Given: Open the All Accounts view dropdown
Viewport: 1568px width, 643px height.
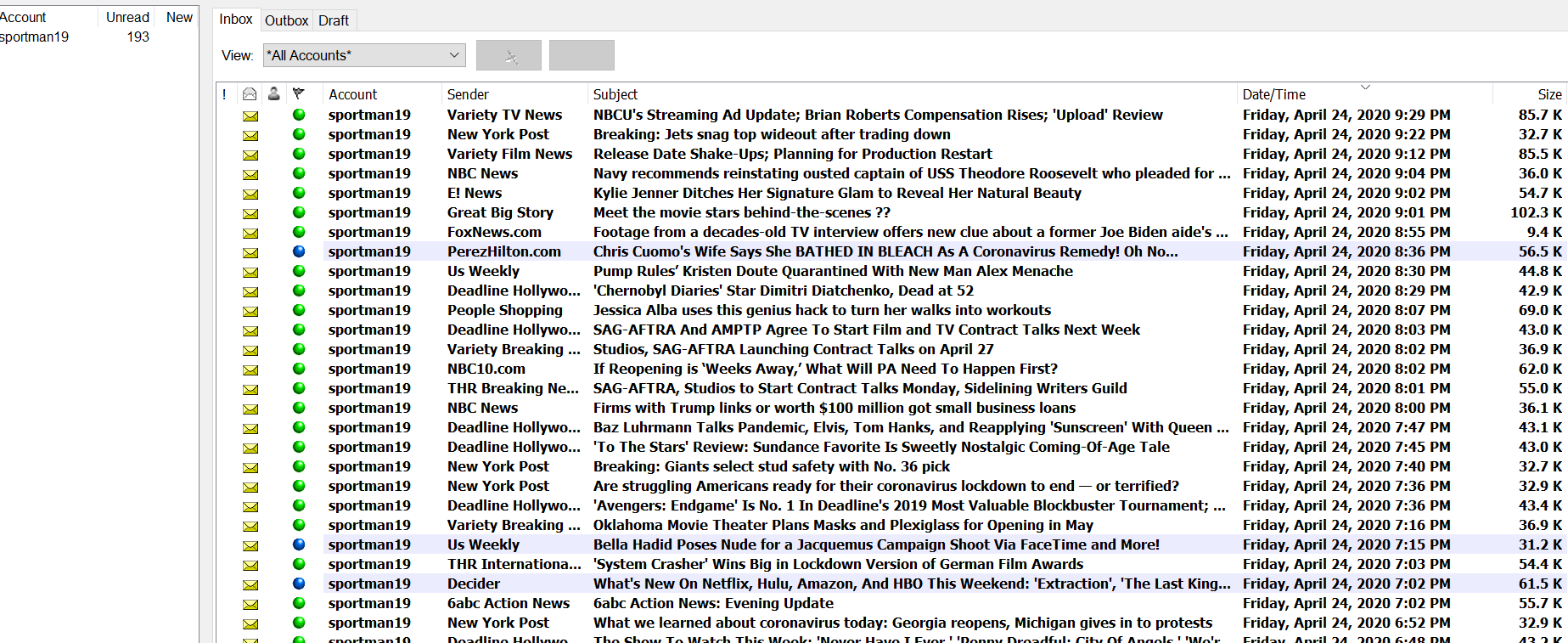Looking at the screenshot, I should (364, 55).
